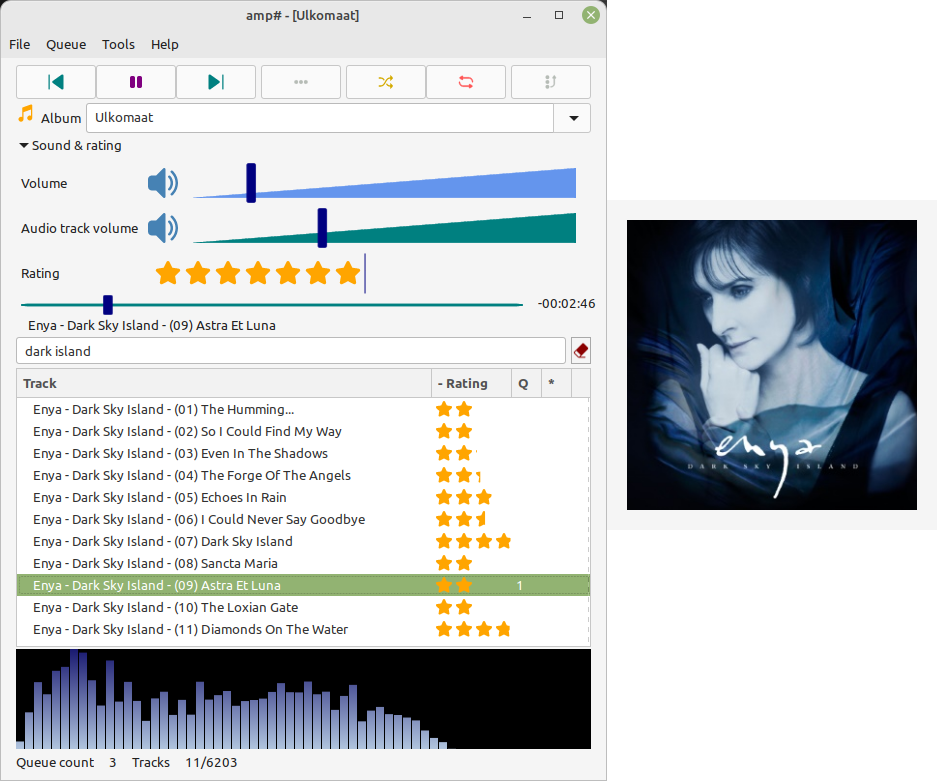Mute using the Volume speaker icon
This screenshot has width=937, height=781.
[x=163, y=183]
